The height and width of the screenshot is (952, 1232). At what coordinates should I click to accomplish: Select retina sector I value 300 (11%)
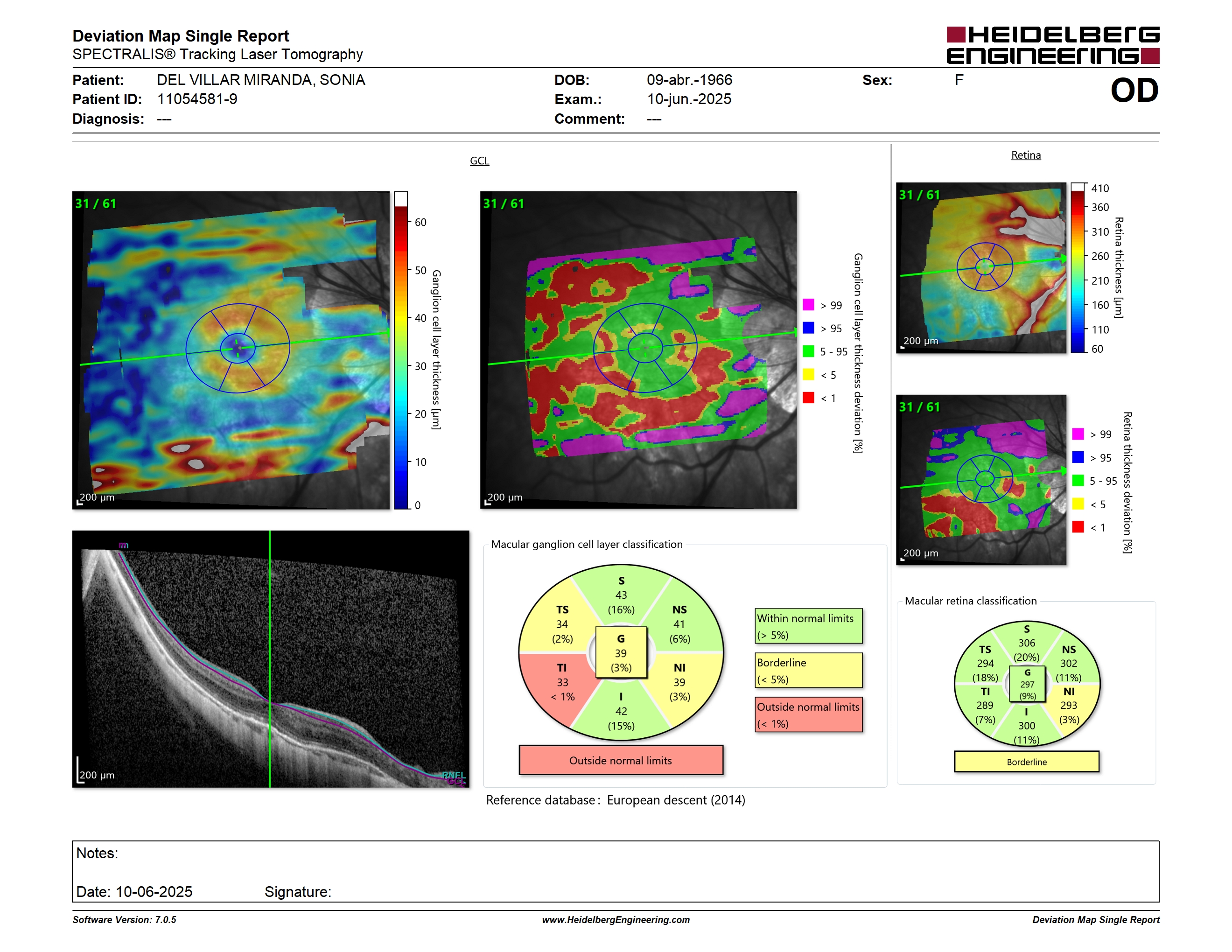click(x=1026, y=726)
